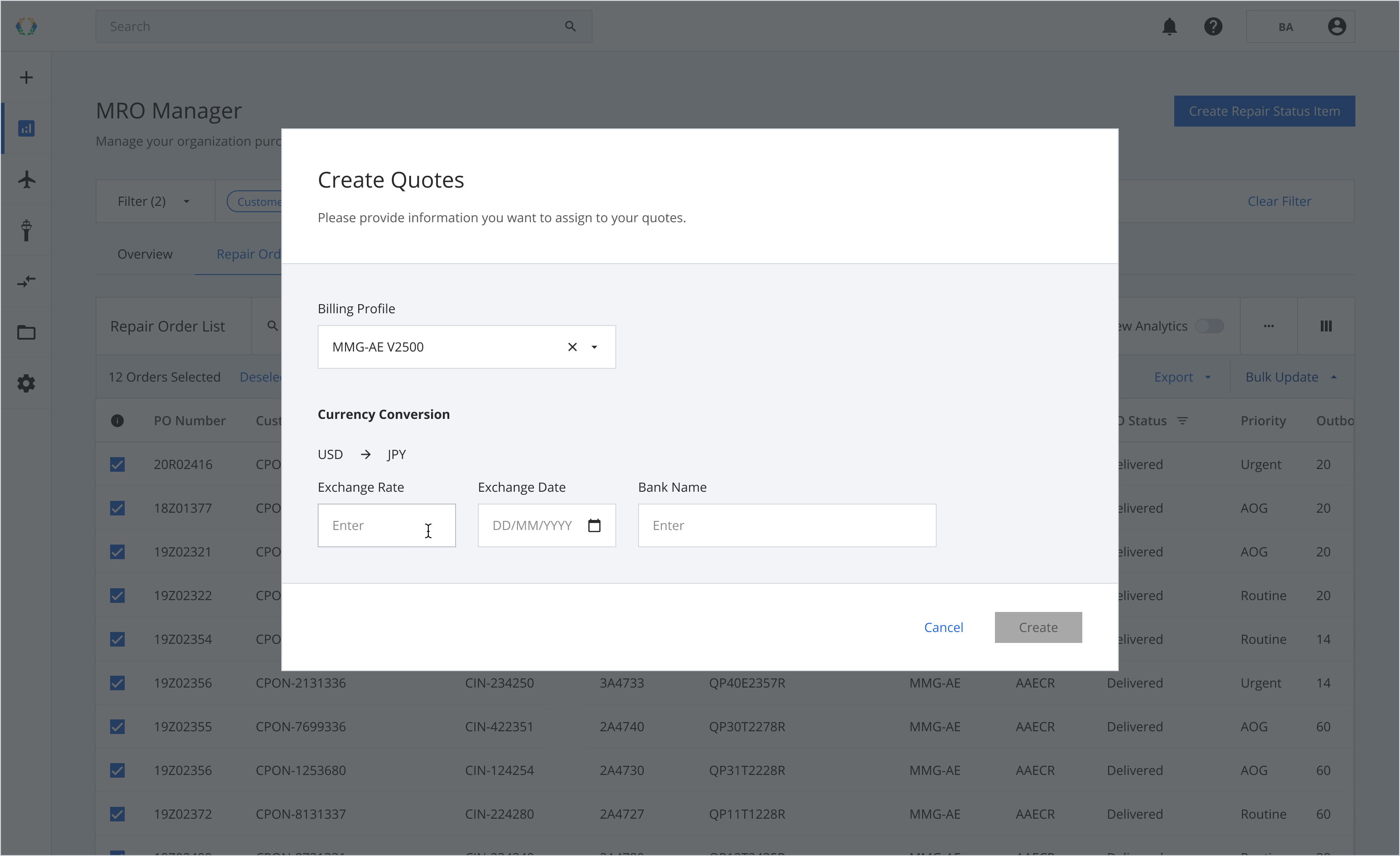This screenshot has width=1400, height=856.
Task: Click the top Search field
Action: (344, 26)
